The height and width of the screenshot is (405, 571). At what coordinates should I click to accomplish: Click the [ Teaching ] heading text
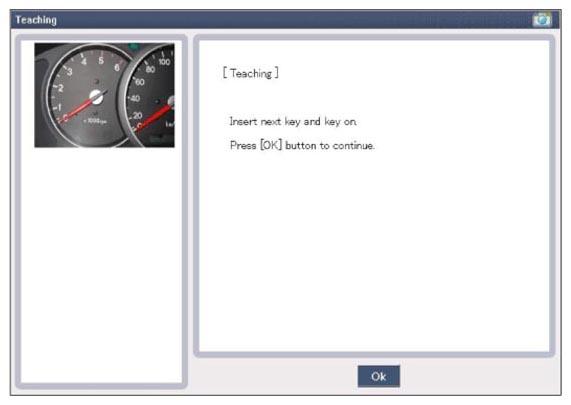(x=251, y=73)
